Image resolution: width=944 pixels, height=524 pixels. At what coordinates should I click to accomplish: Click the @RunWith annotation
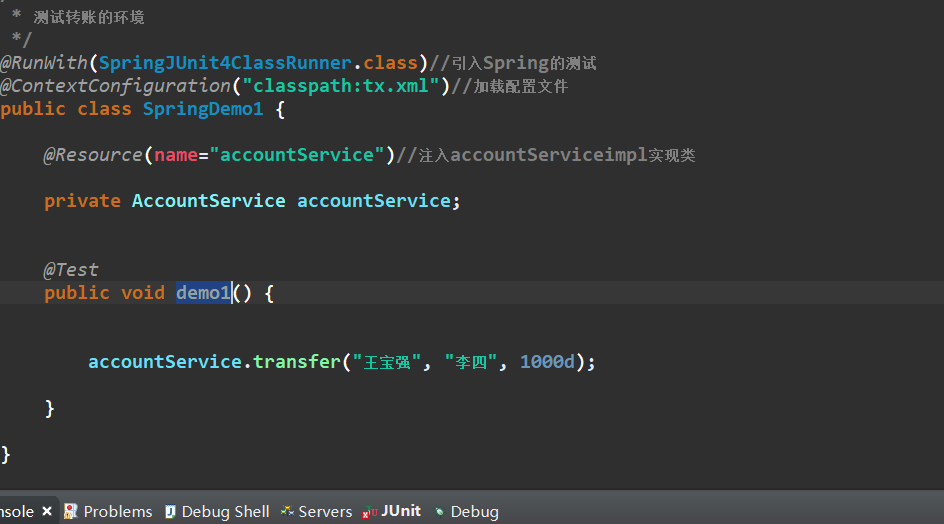(44, 63)
